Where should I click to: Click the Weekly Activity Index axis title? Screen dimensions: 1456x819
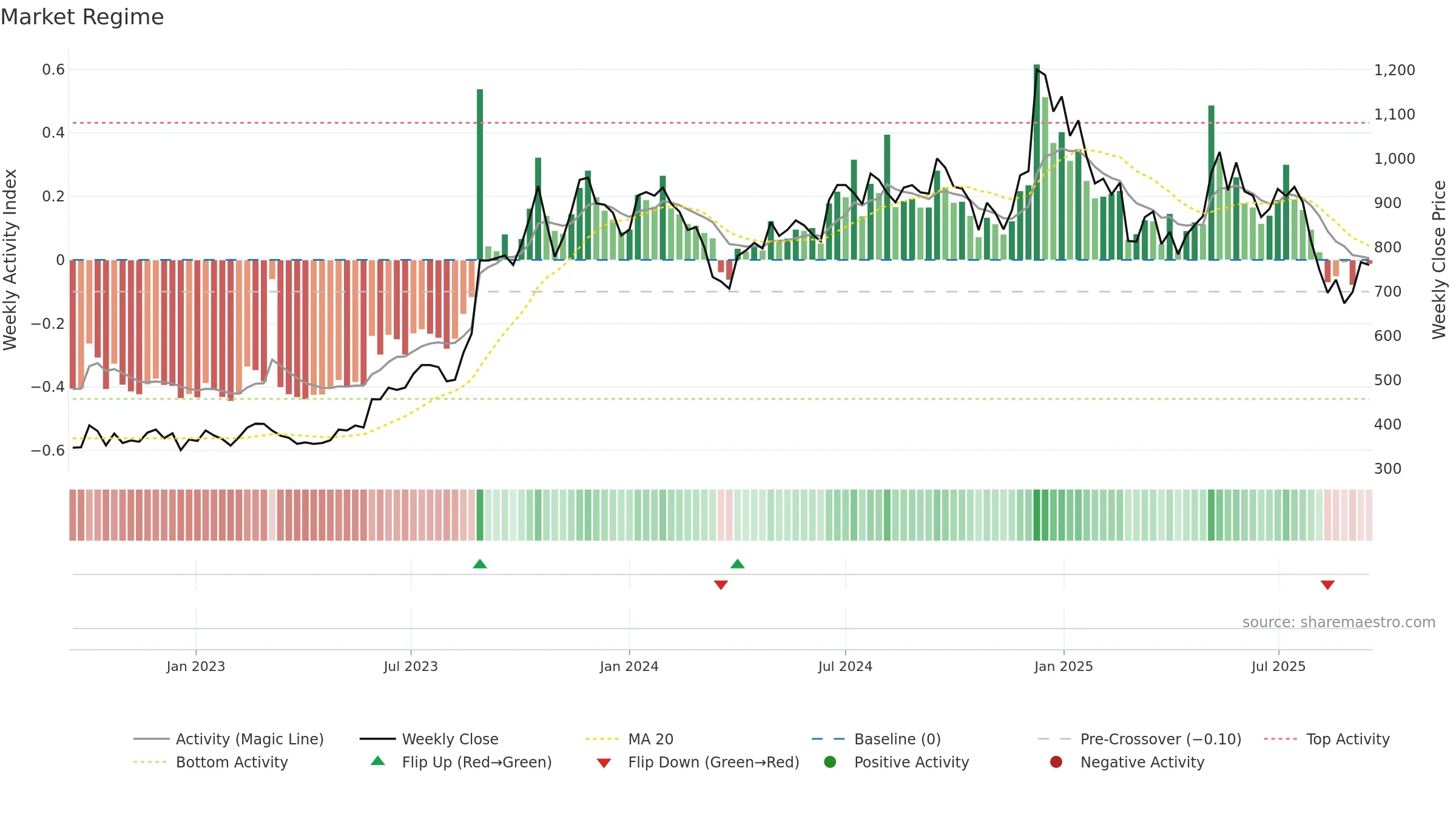pyautogui.click(x=10, y=260)
